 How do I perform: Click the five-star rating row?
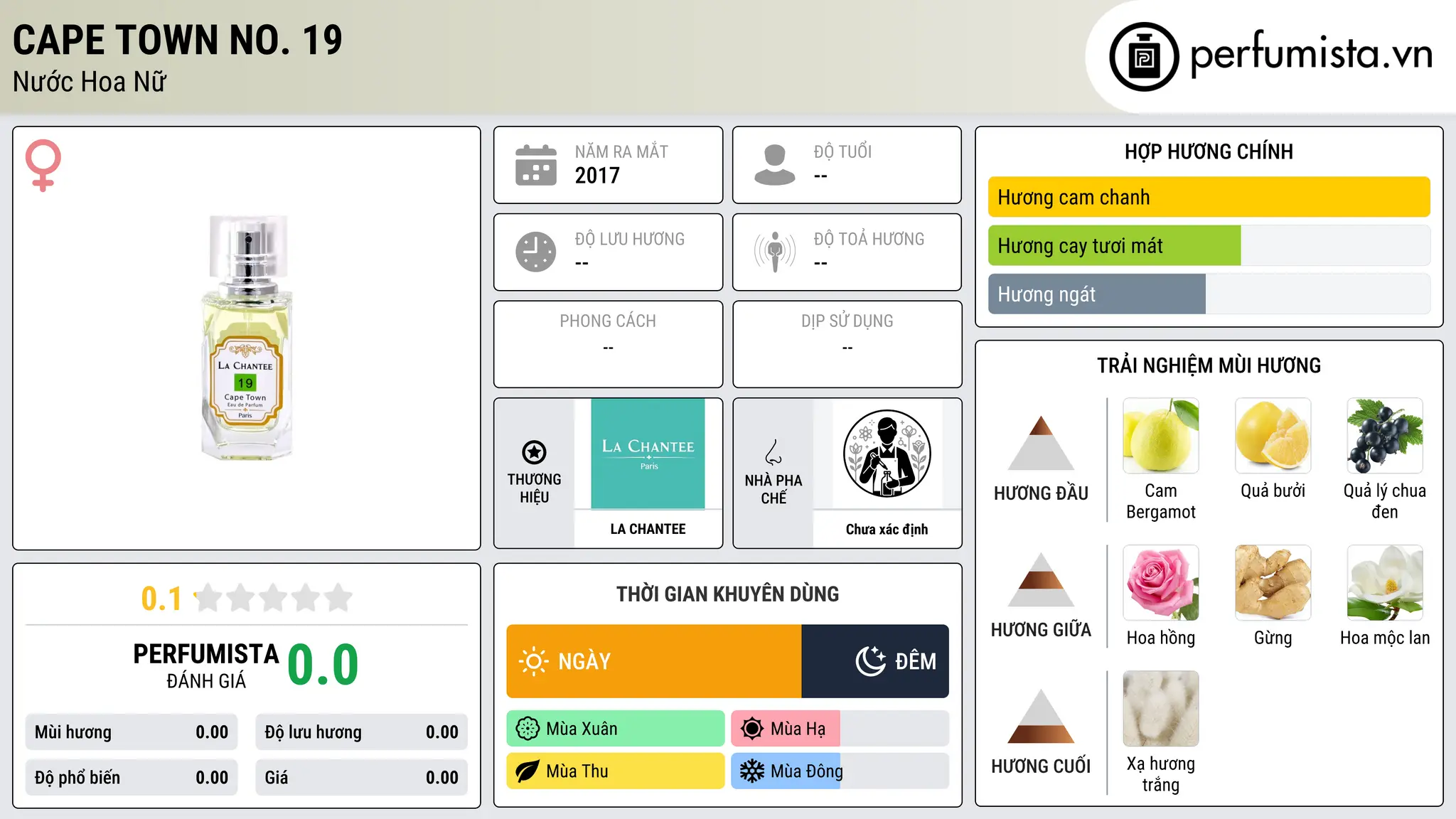[274, 598]
